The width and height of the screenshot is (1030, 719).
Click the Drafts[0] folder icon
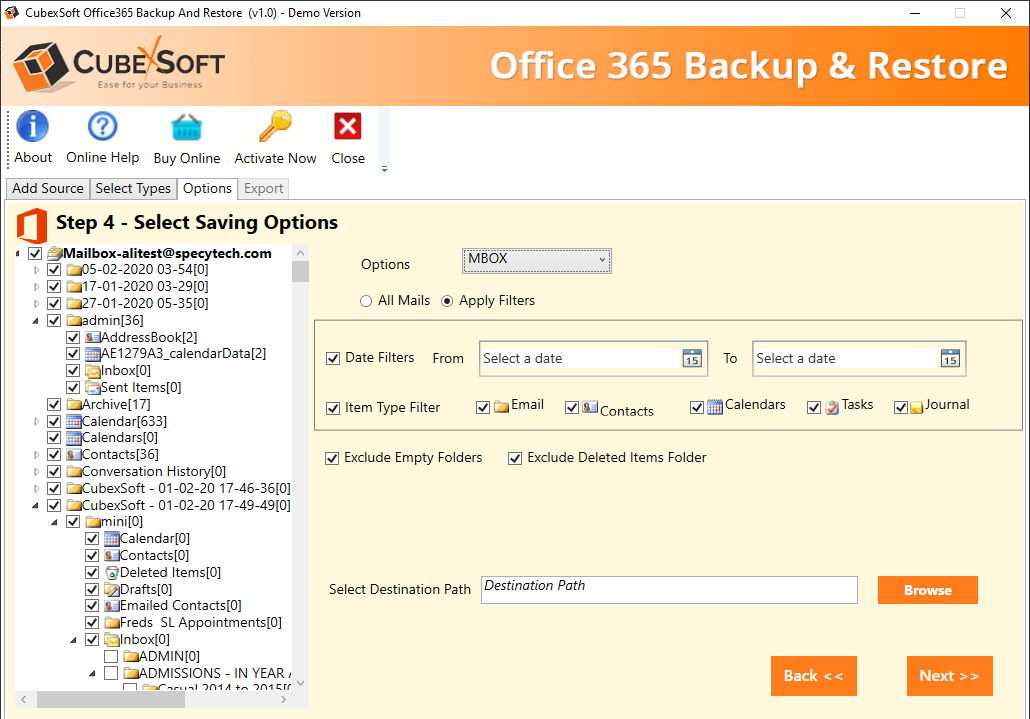coord(112,590)
